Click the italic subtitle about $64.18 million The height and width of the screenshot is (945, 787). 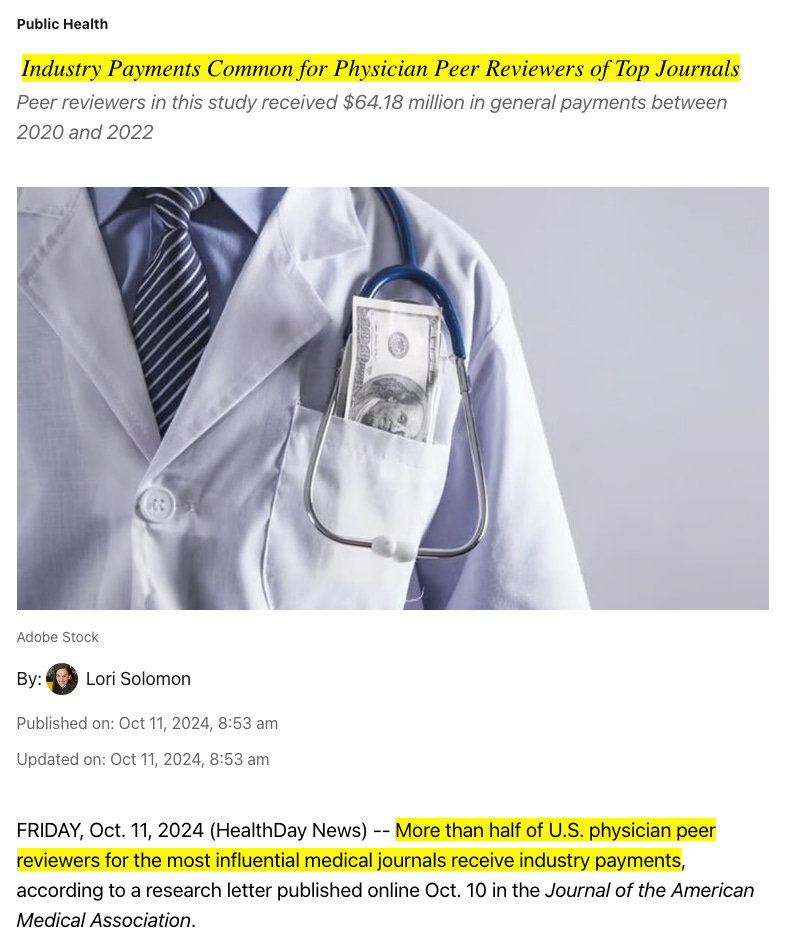tap(372, 117)
